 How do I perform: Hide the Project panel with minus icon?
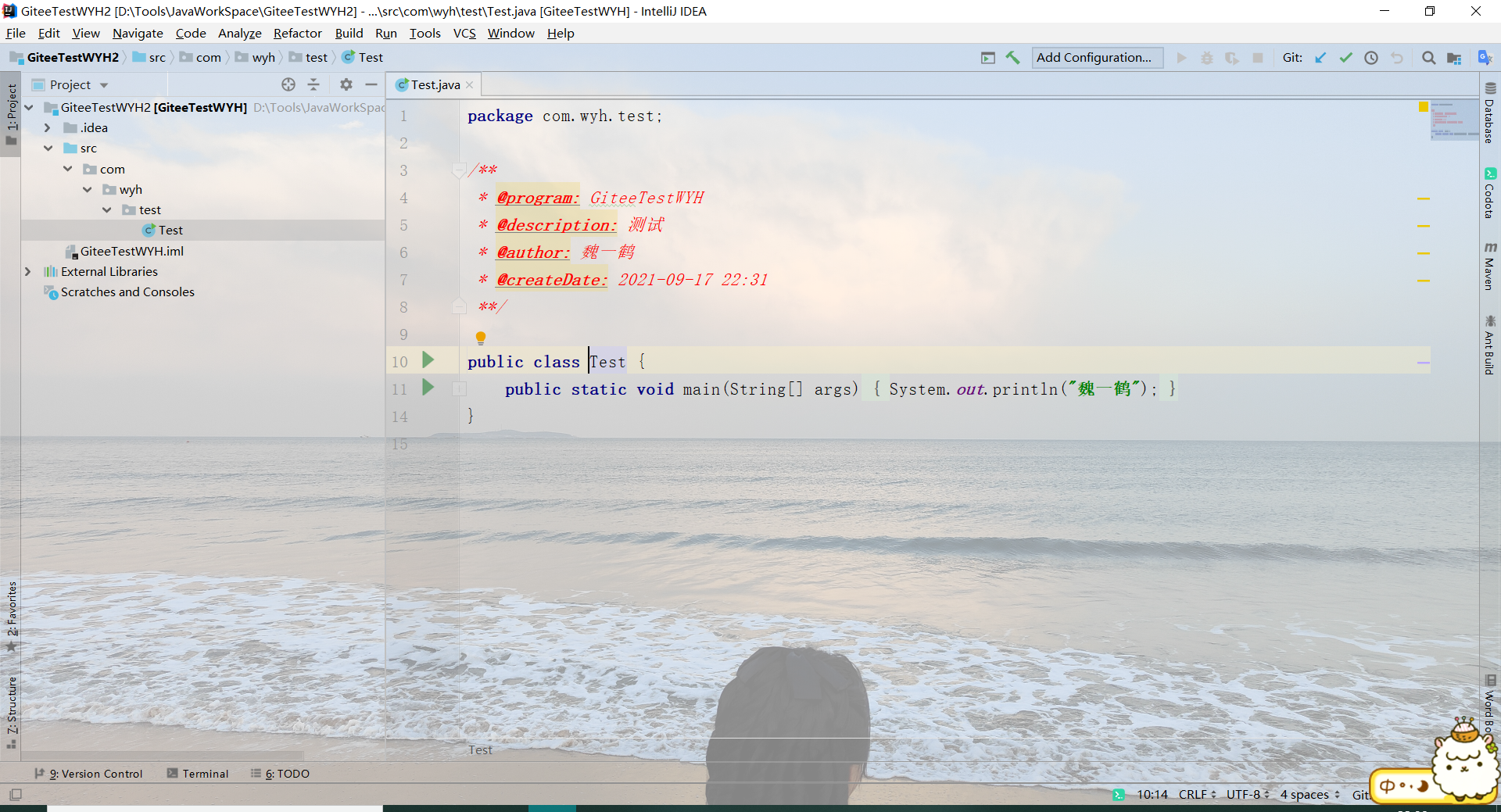[371, 84]
